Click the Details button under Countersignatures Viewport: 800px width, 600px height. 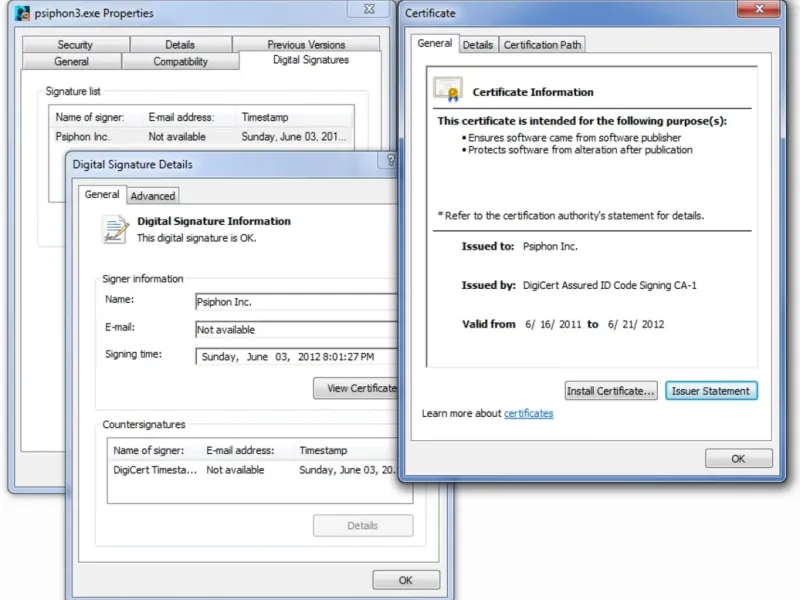pos(363,526)
